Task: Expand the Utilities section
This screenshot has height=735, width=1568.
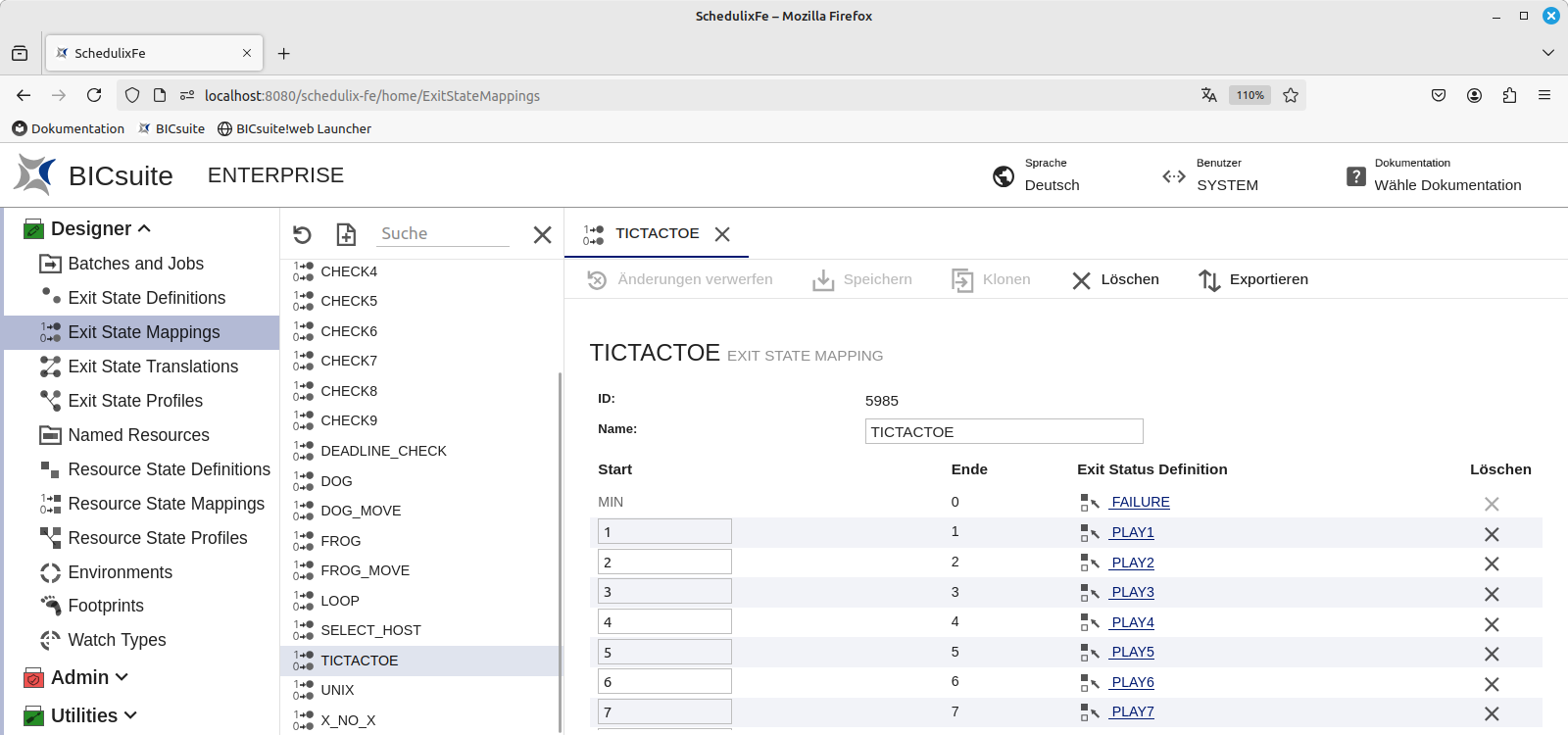Action: 130,715
